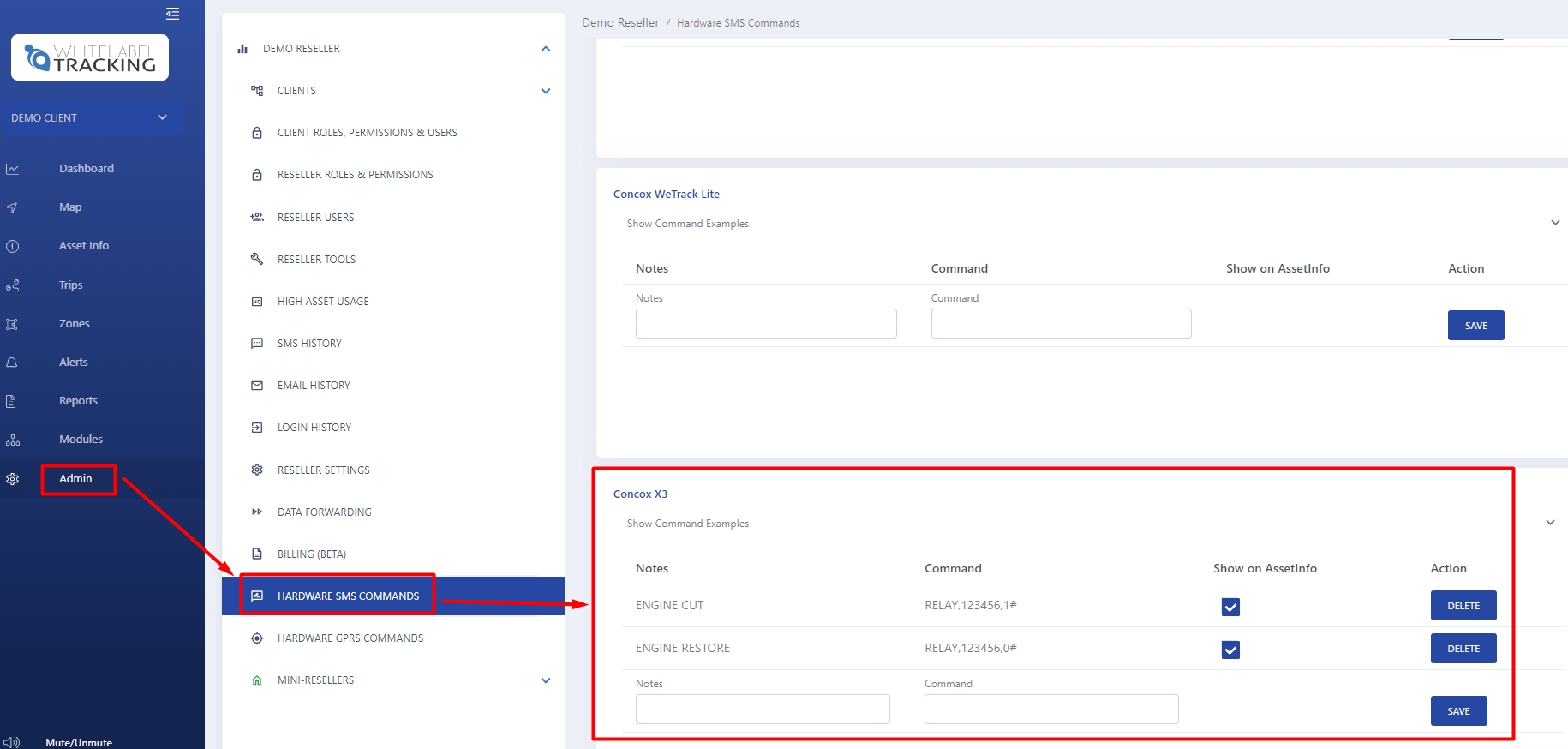This screenshot has height=749, width=1568.
Task: Focus the Concox X3 Command field
Action: [x=1051, y=710]
